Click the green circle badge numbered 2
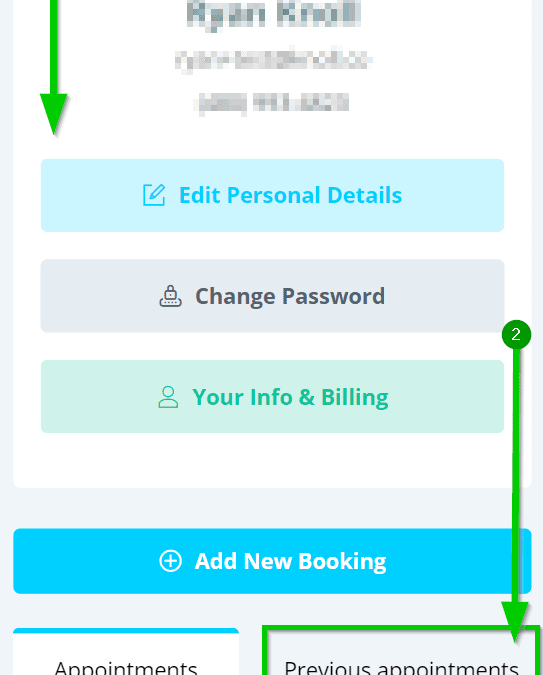The height and width of the screenshot is (675, 543). 516,334
